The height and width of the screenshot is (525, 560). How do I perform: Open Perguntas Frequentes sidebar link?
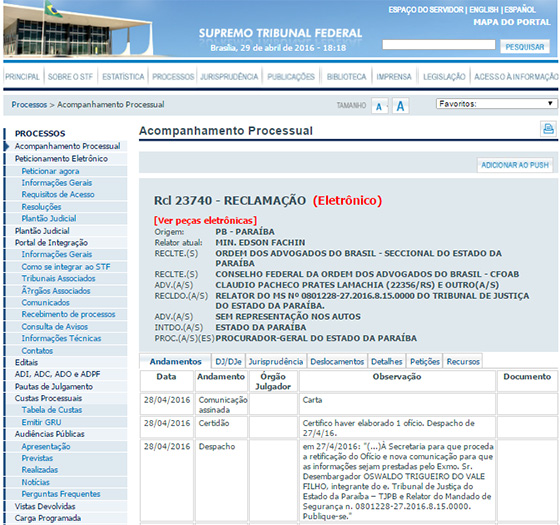tap(61, 494)
